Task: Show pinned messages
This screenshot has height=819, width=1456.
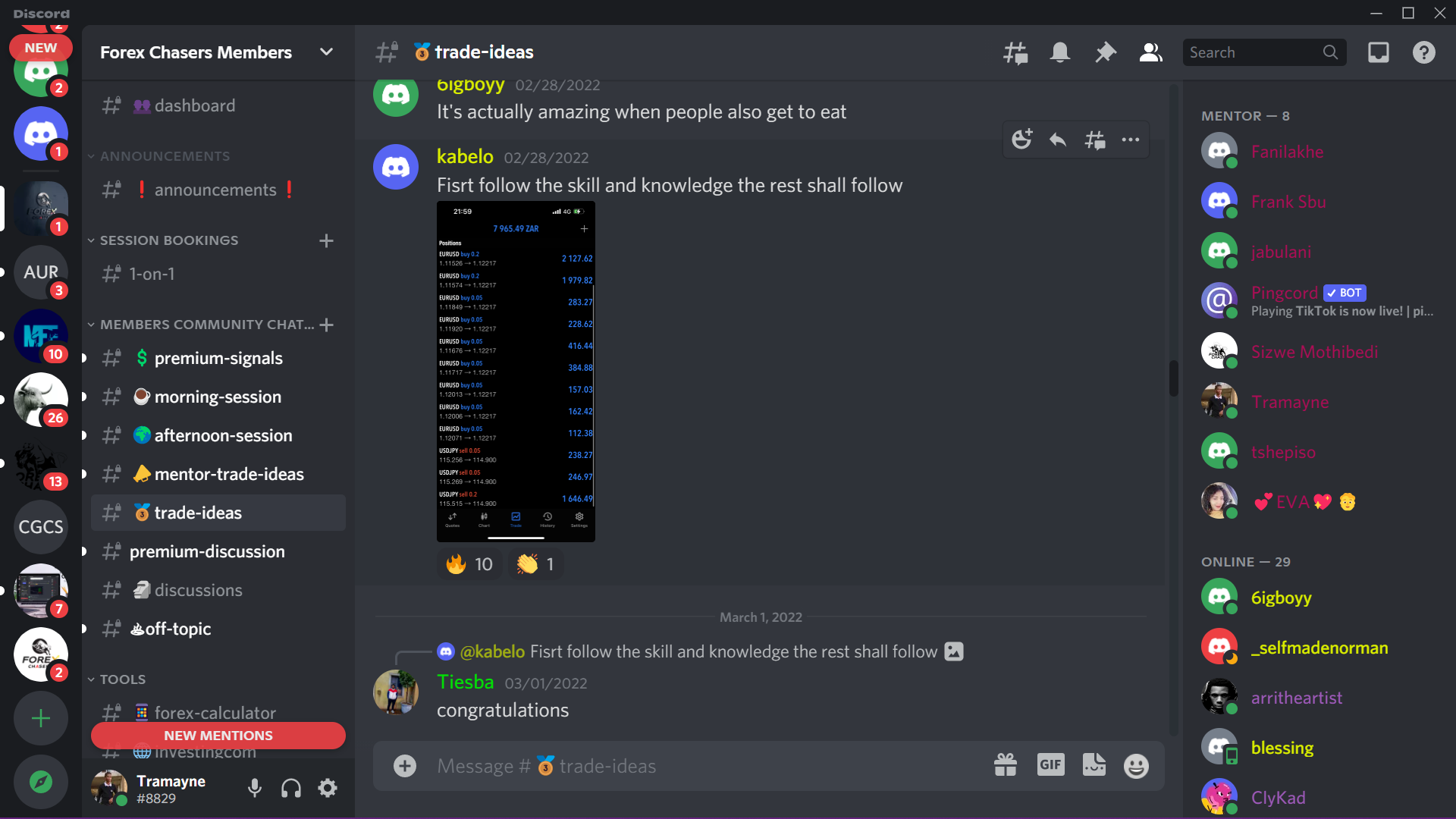Action: (1106, 52)
